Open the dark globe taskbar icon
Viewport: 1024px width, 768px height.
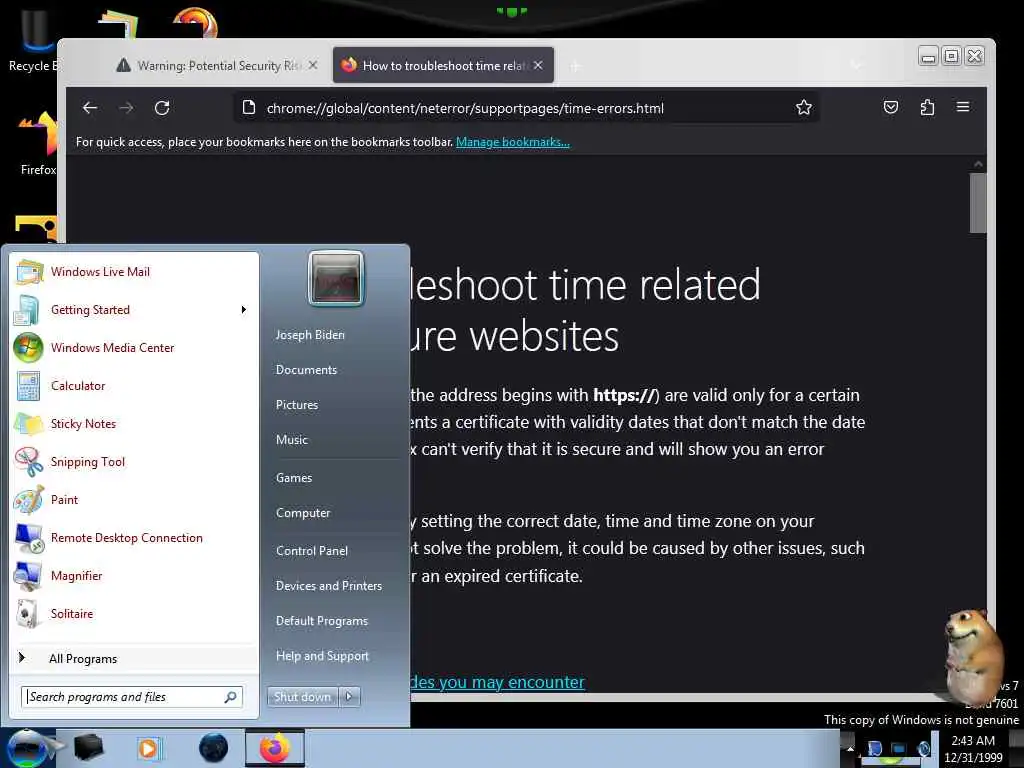click(x=213, y=748)
